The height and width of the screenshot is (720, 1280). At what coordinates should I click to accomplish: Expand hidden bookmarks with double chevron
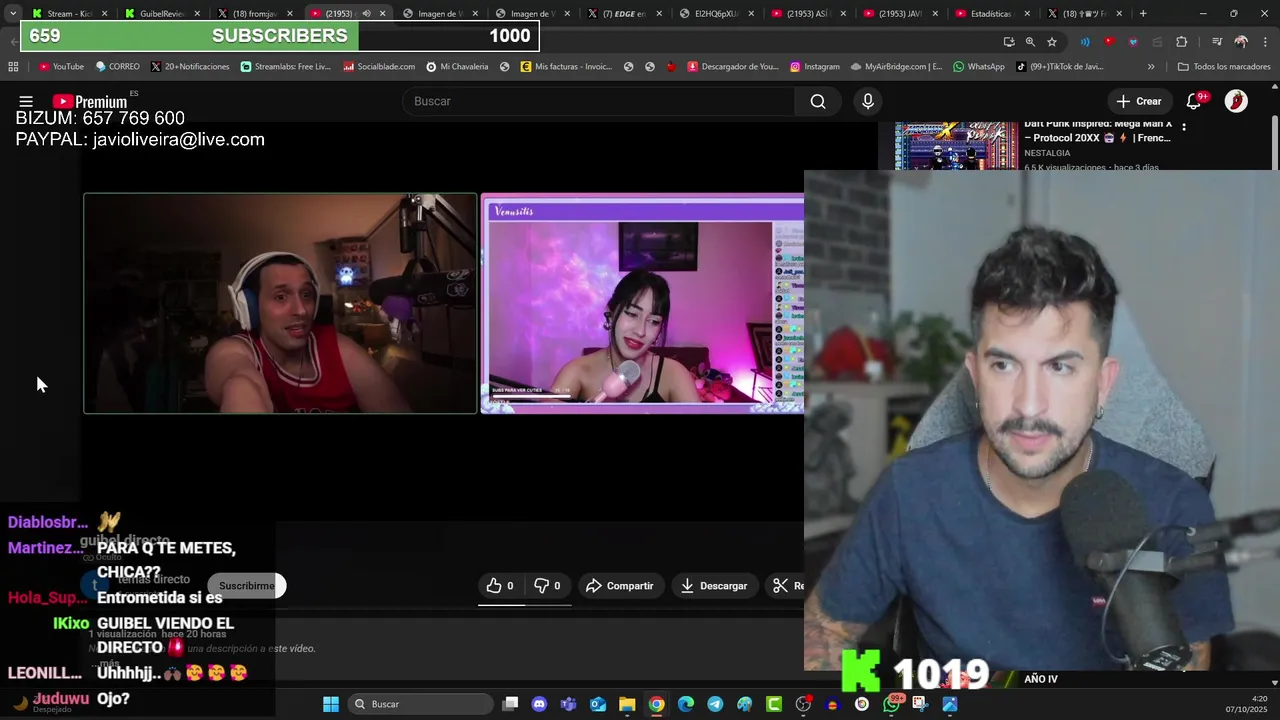(1151, 67)
